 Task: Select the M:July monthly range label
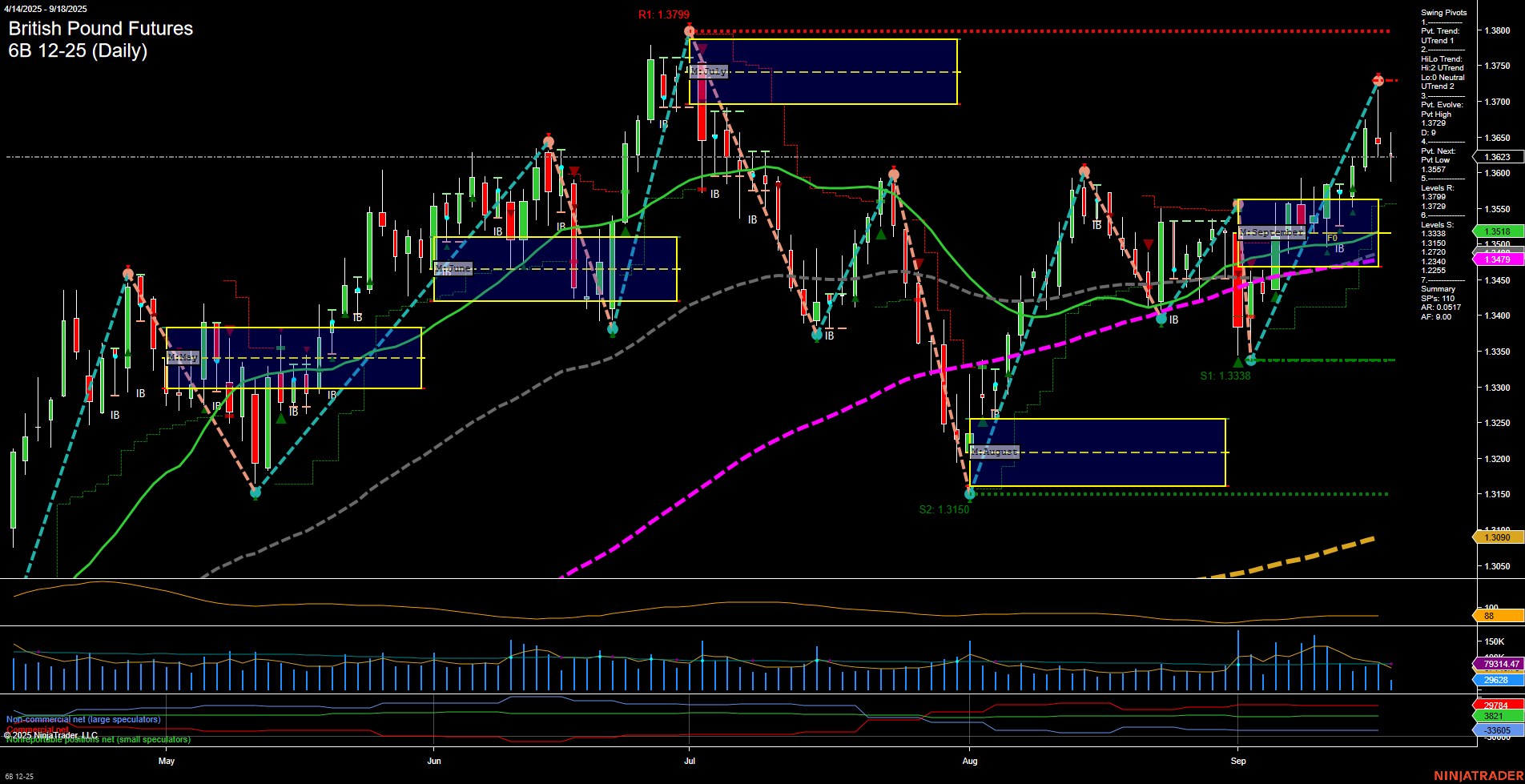(710, 71)
